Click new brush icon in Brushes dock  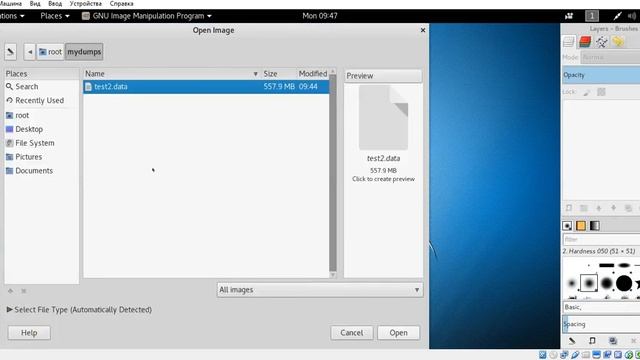(x=592, y=341)
